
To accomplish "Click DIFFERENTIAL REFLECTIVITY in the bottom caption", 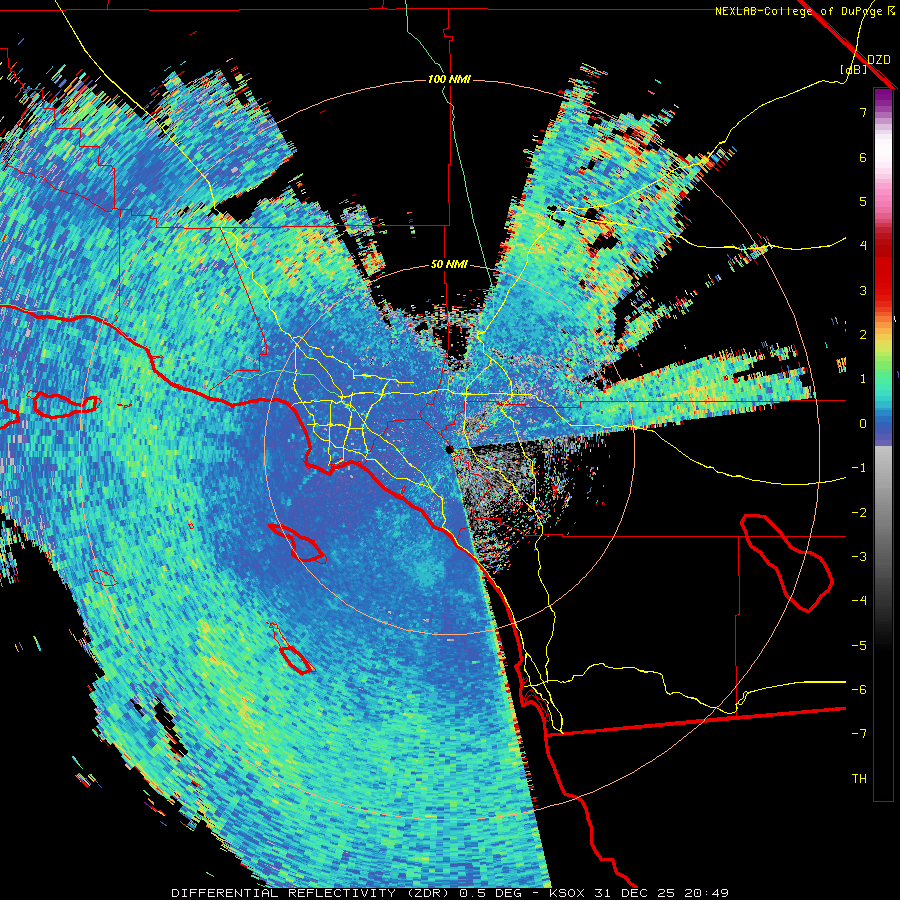I will (x=283, y=893).
